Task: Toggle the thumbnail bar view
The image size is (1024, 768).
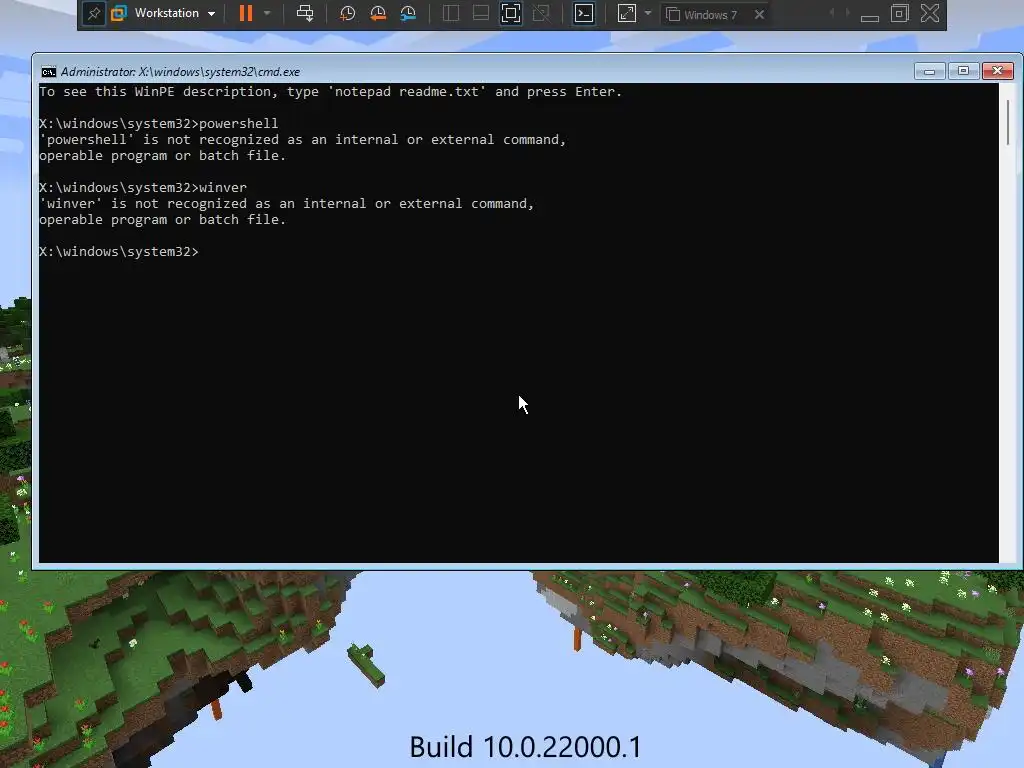Action: [481, 14]
